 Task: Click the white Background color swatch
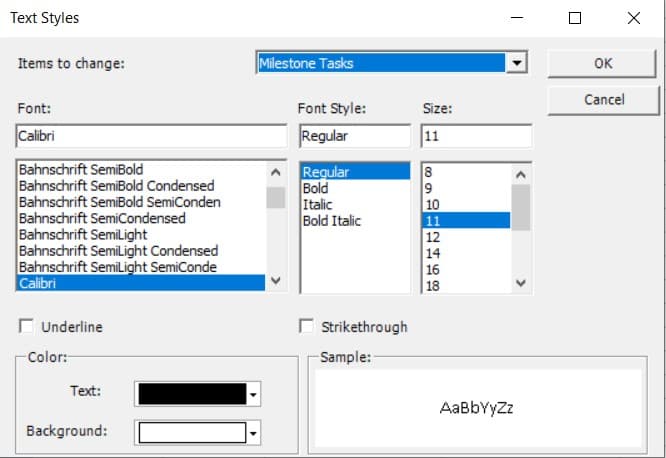192,433
